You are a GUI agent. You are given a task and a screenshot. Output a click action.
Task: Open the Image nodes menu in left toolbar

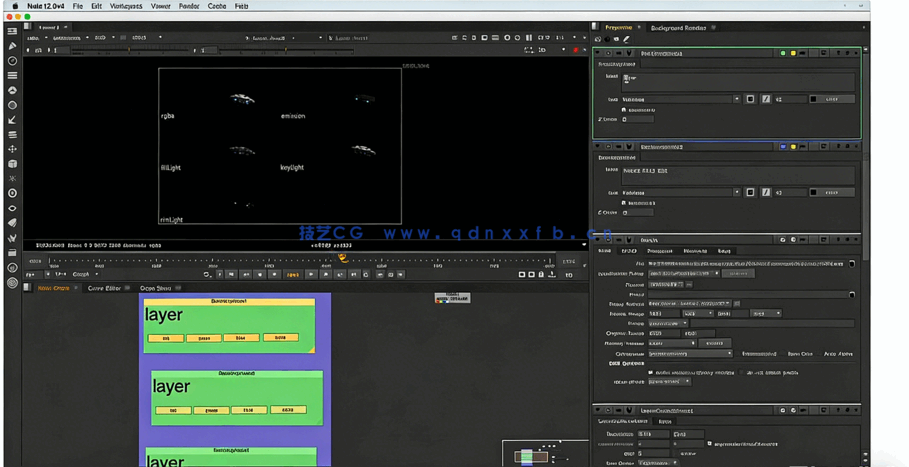click(12, 32)
